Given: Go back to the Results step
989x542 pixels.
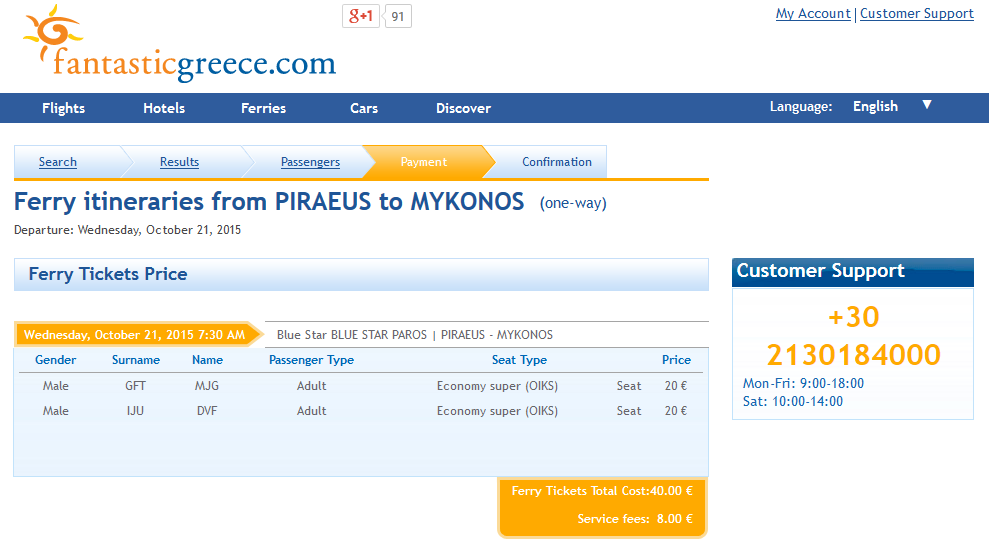Looking at the screenshot, I should (x=179, y=162).
